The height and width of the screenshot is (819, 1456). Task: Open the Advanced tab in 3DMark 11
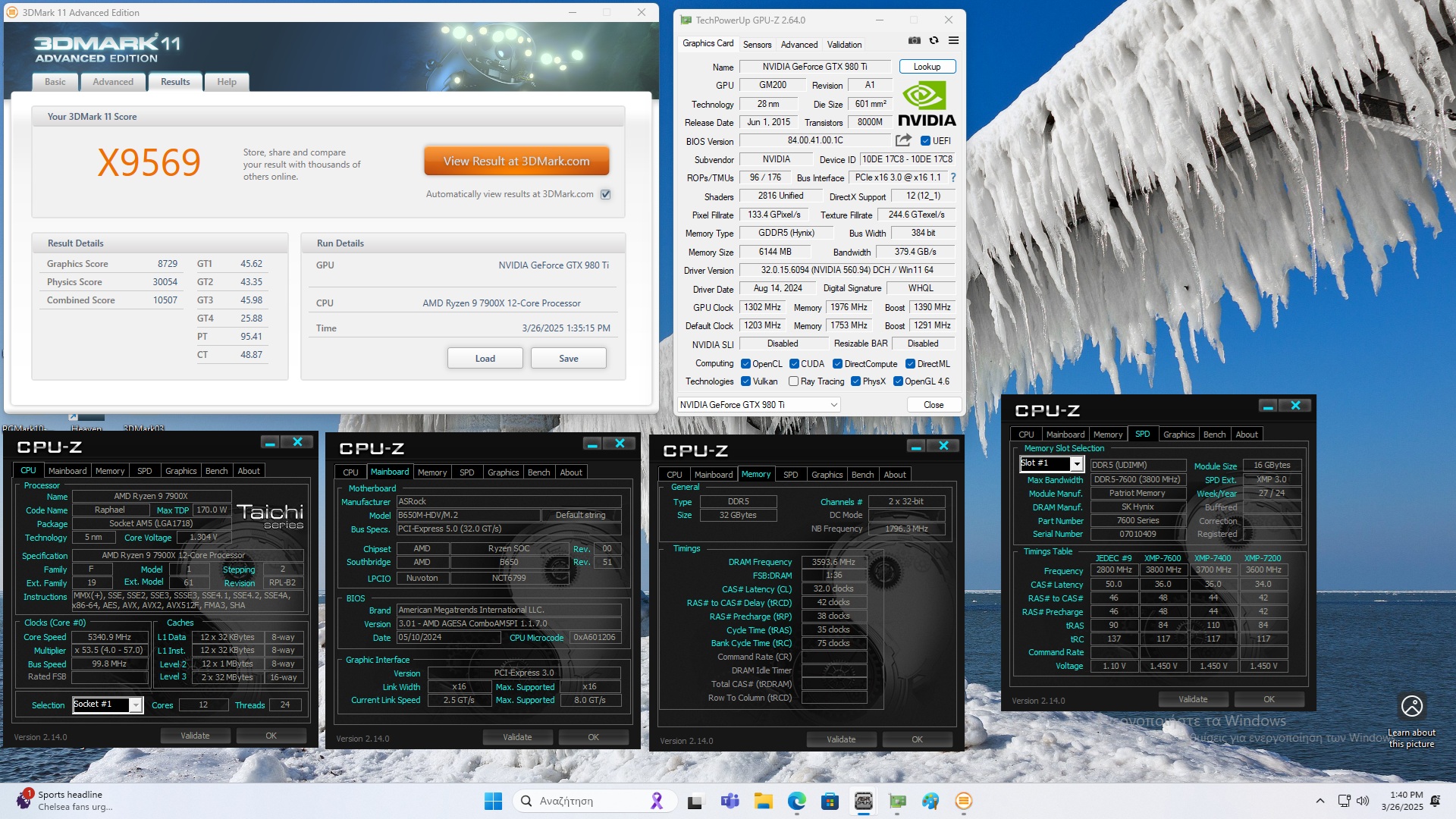113,82
